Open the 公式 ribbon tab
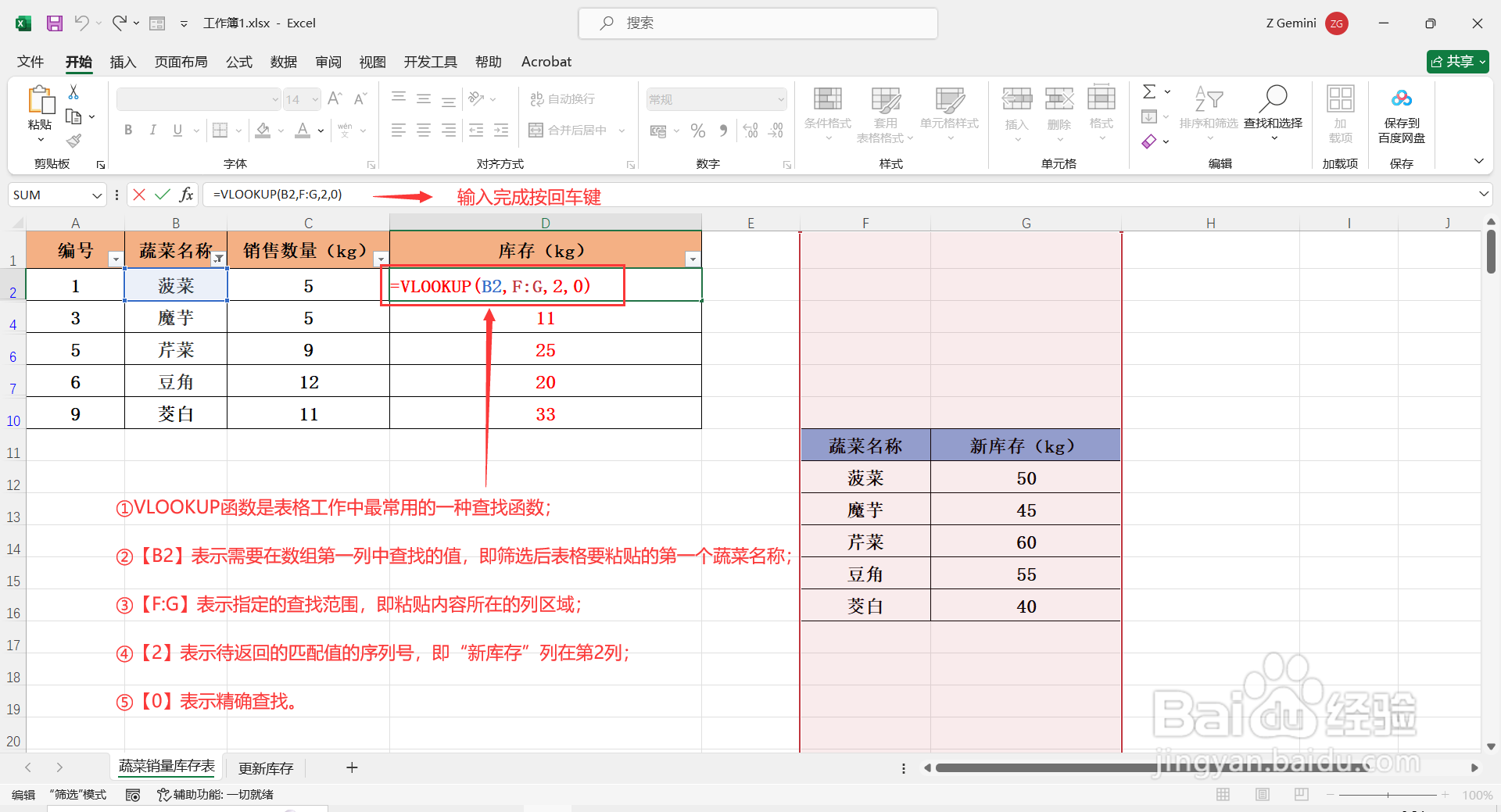The image size is (1501, 812). [239, 62]
